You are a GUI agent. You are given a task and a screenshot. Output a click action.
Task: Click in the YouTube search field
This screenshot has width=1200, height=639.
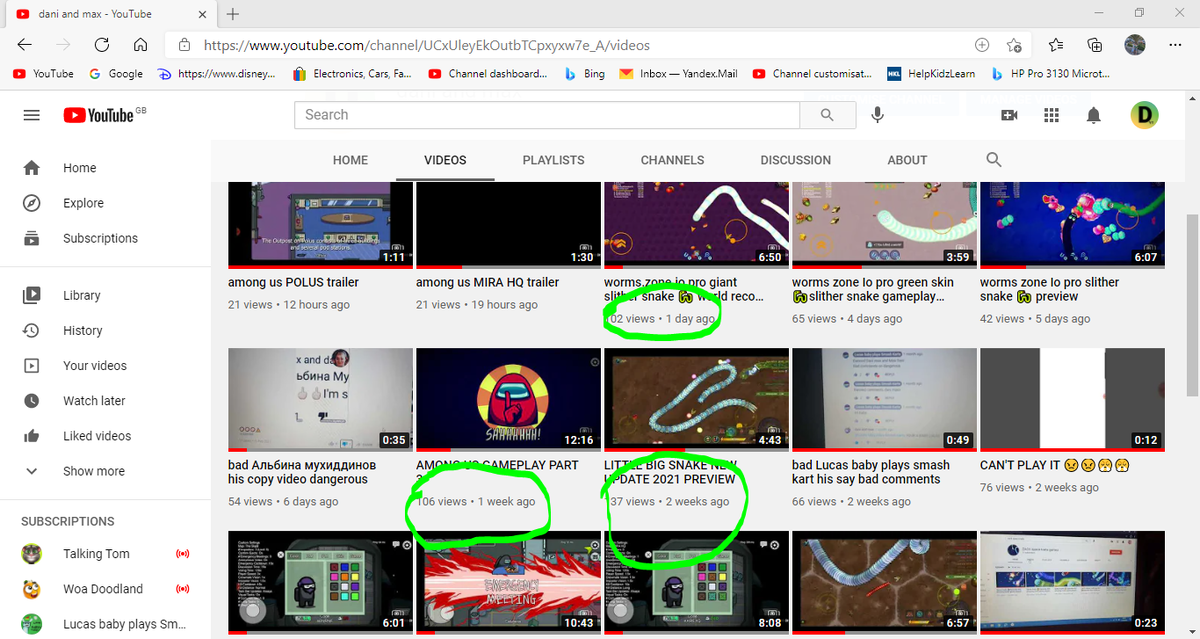pos(547,115)
